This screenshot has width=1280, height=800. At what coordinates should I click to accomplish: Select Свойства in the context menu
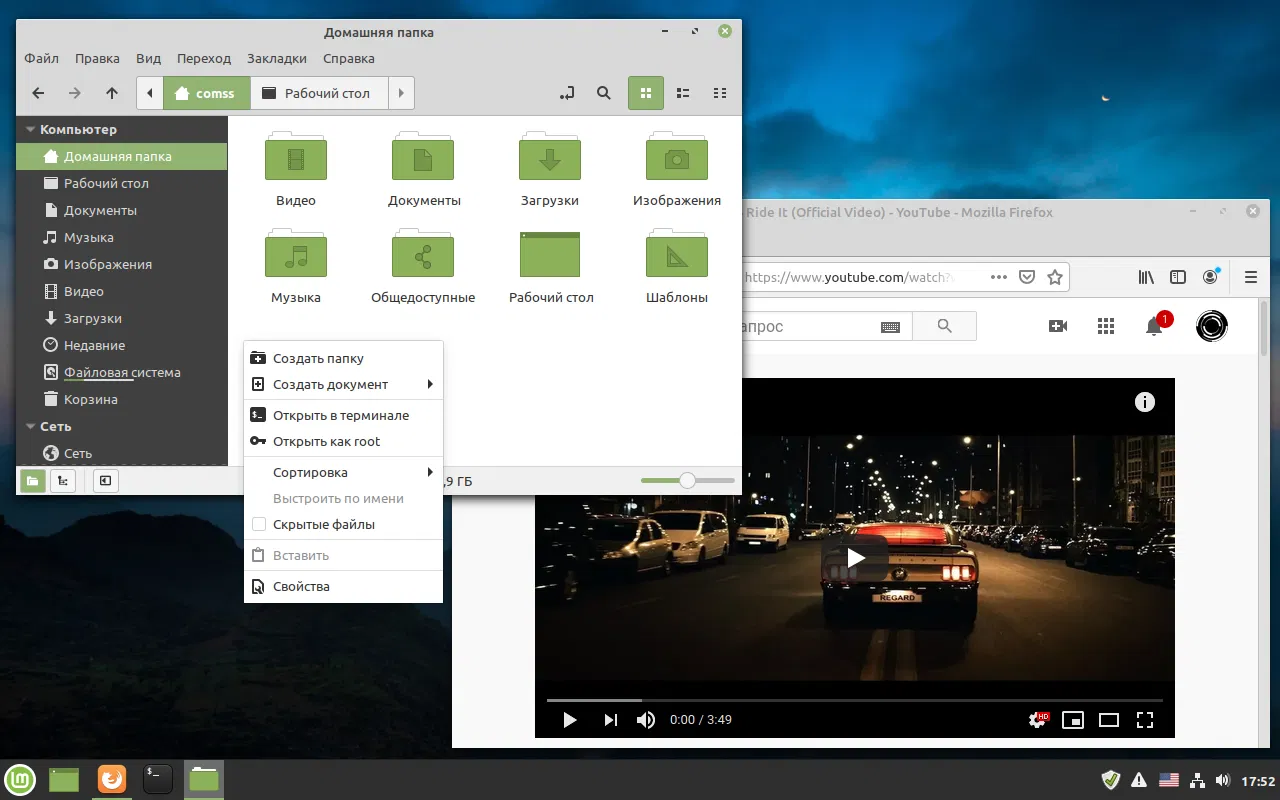301,586
